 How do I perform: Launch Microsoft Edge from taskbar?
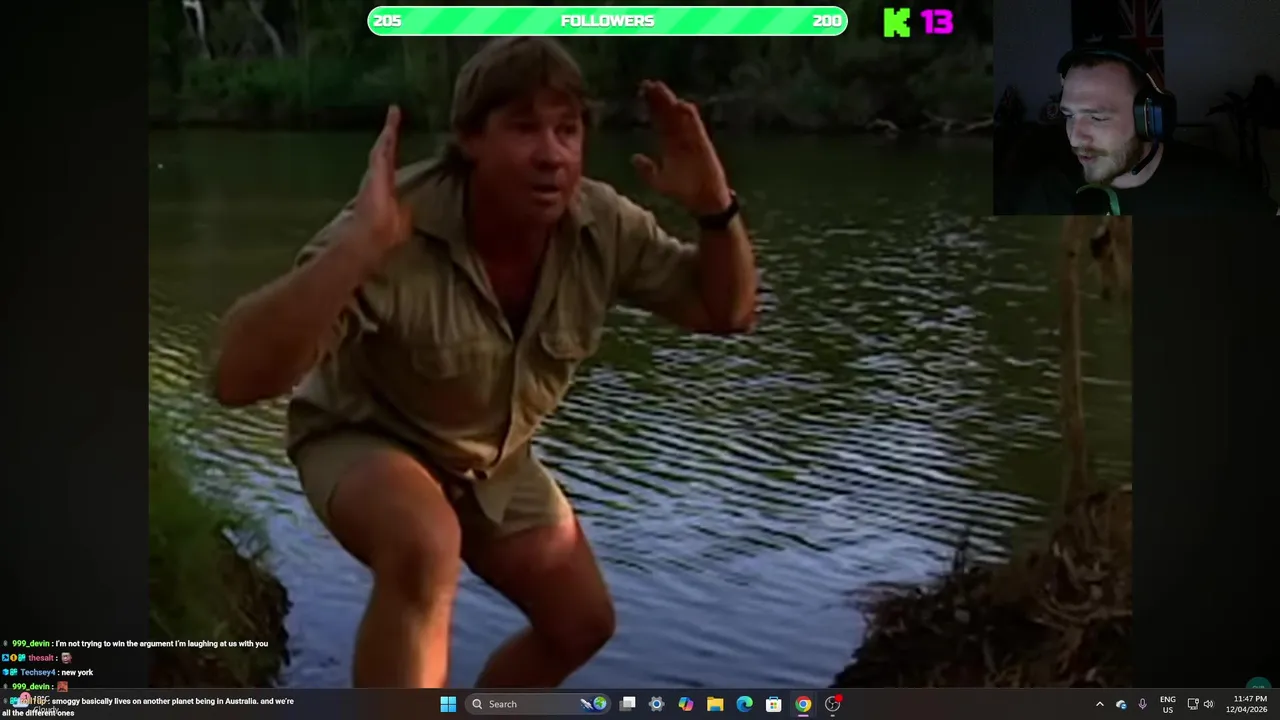[x=744, y=704]
